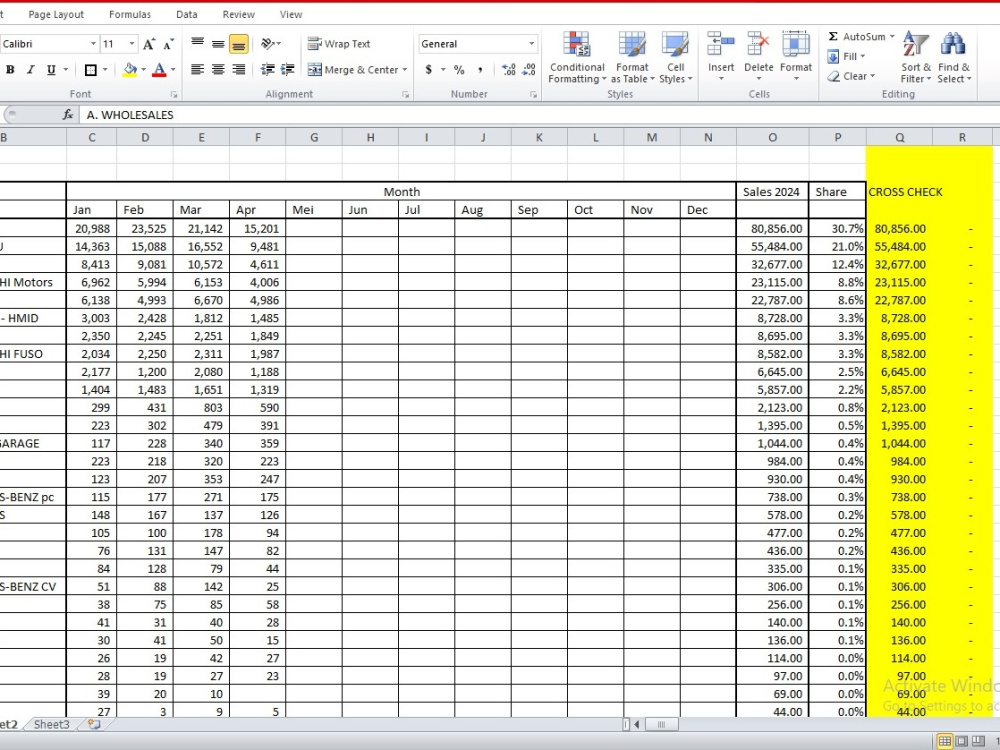Increase indent
Screen dimensions: 1000x750
click(x=288, y=70)
